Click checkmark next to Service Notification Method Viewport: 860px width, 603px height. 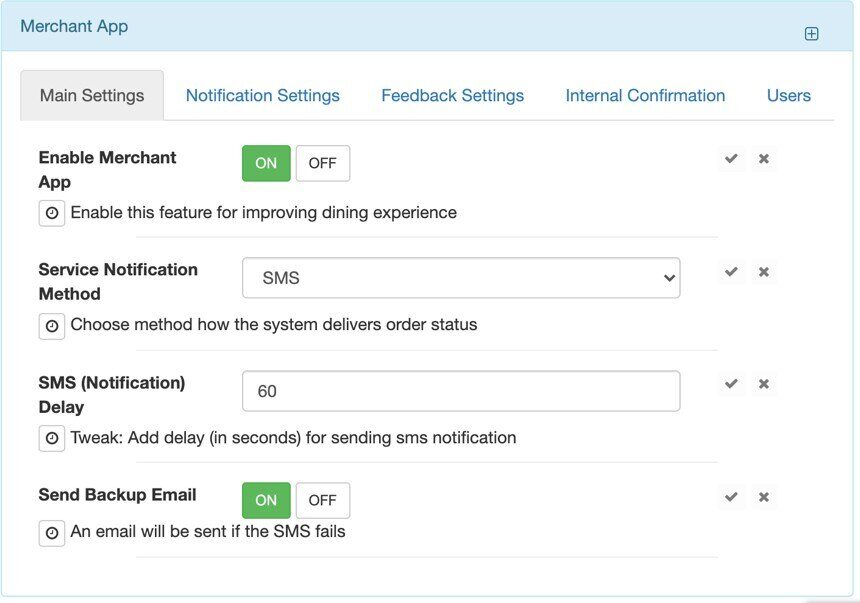coord(731,272)
